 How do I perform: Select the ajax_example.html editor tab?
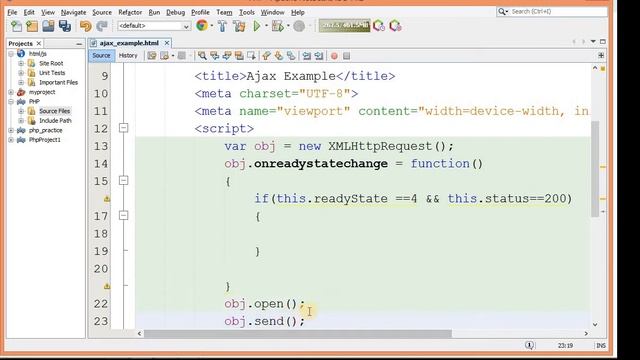pyautogui.click(x=129, y=43)
